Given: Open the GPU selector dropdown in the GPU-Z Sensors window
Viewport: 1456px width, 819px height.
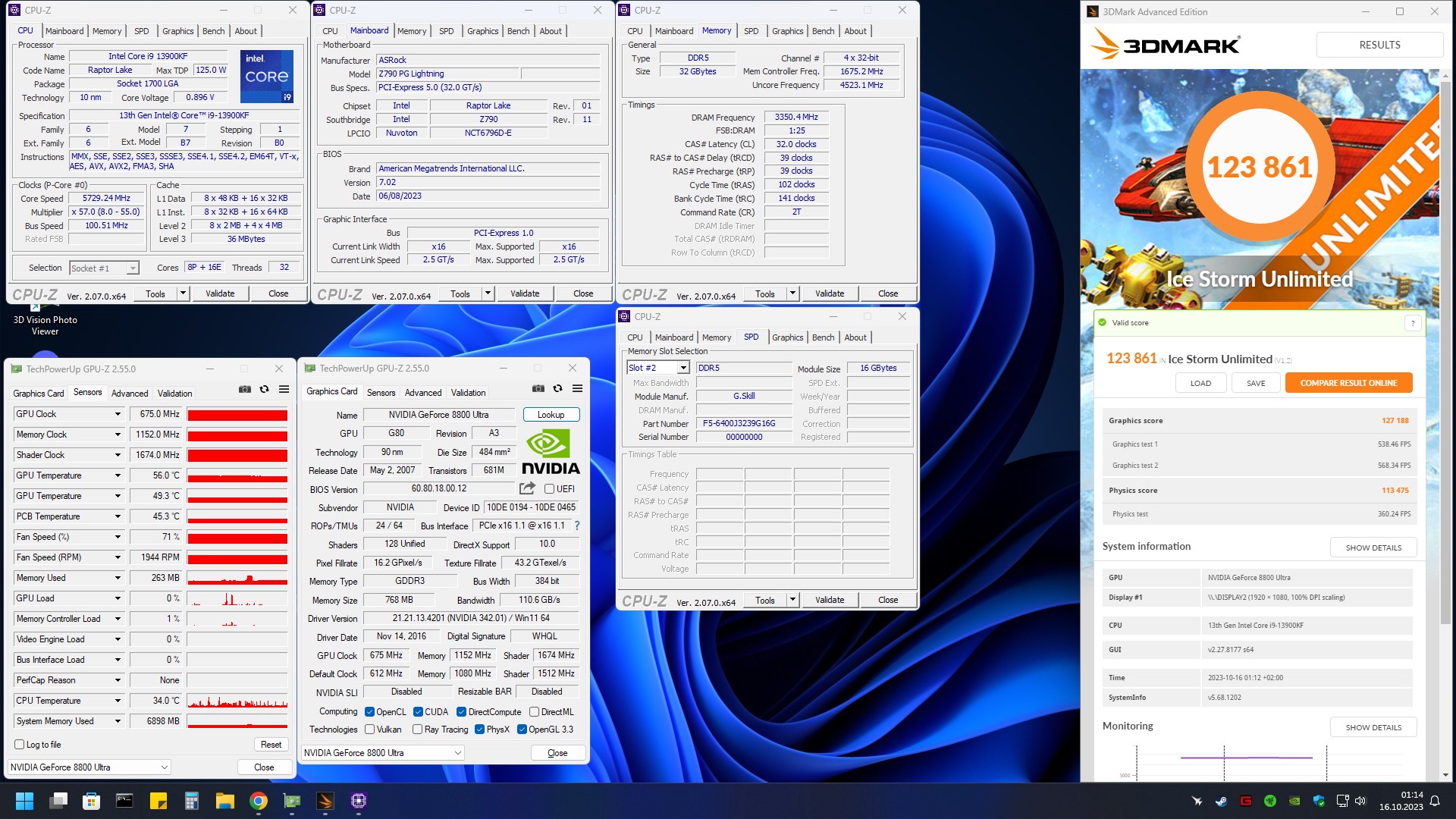Looking at the screenshot, I should 89,767.
